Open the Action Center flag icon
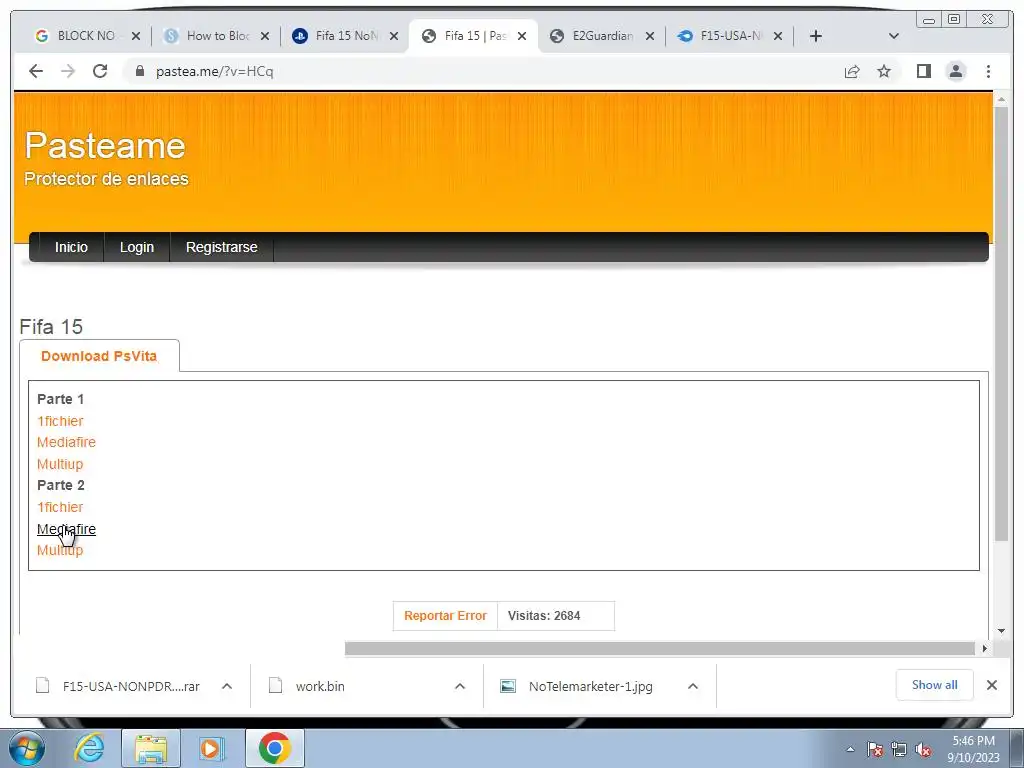This screenshot has height=768, width=1024. click(x=875, y=749)
